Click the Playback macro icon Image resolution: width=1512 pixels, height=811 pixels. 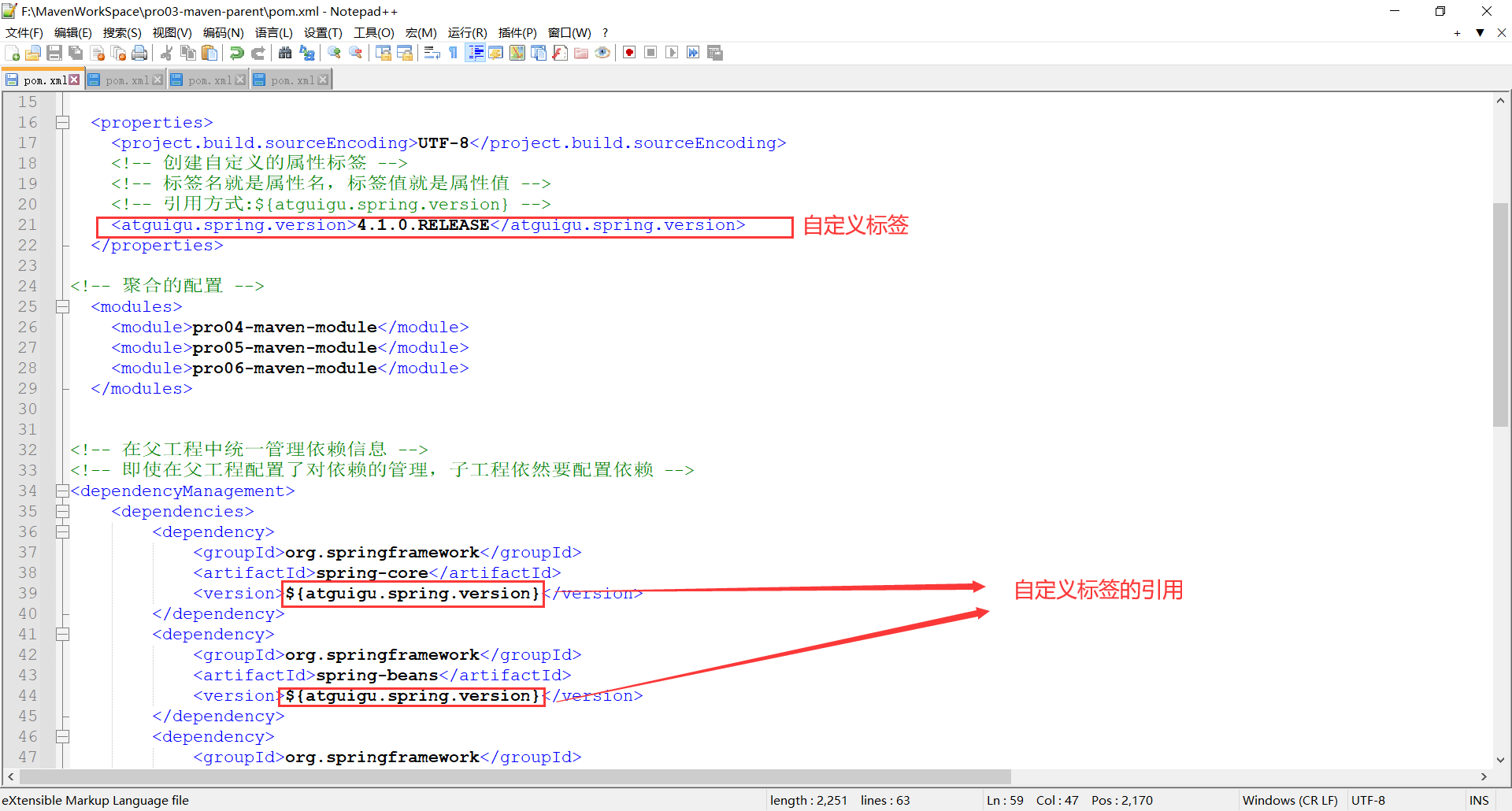click(x=672, y=53)
